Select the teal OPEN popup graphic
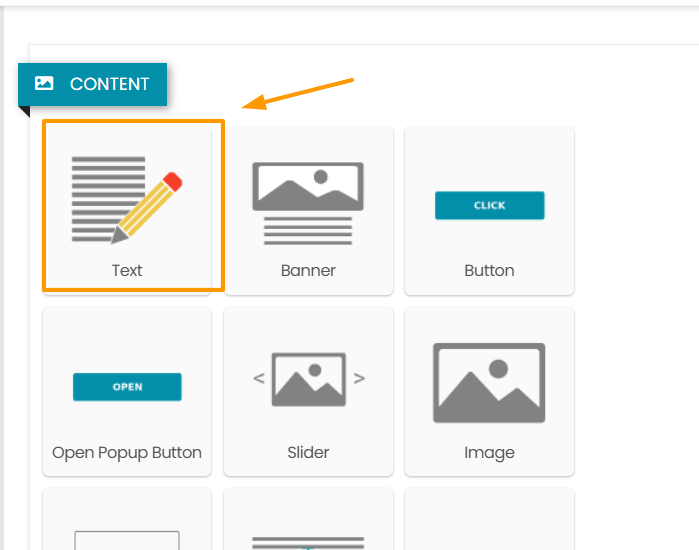 (x=127, y=387)
